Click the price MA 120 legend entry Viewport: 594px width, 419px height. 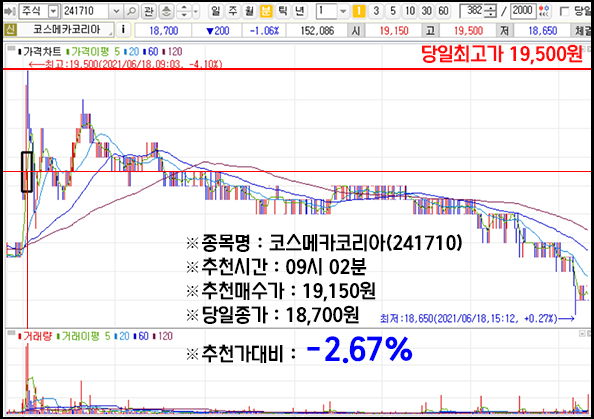point(172,52)
